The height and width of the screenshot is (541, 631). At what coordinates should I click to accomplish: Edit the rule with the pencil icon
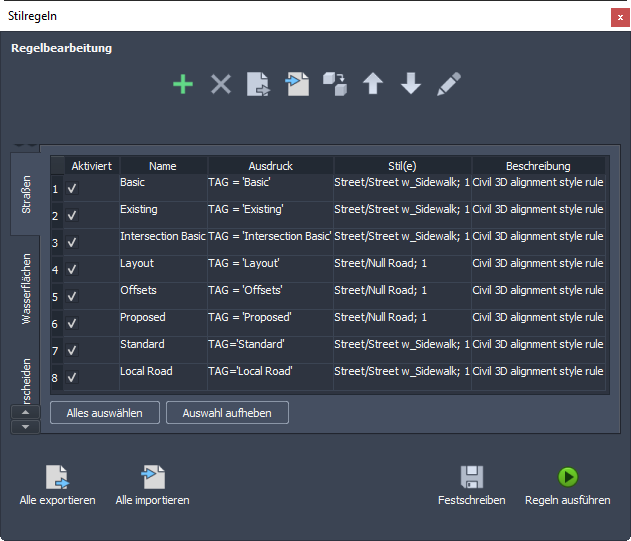click(x=449, y=84)
